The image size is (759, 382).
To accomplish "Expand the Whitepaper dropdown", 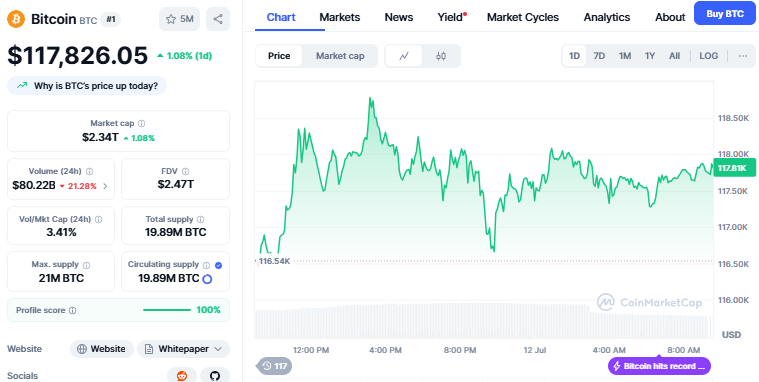I will click(183, 349).
